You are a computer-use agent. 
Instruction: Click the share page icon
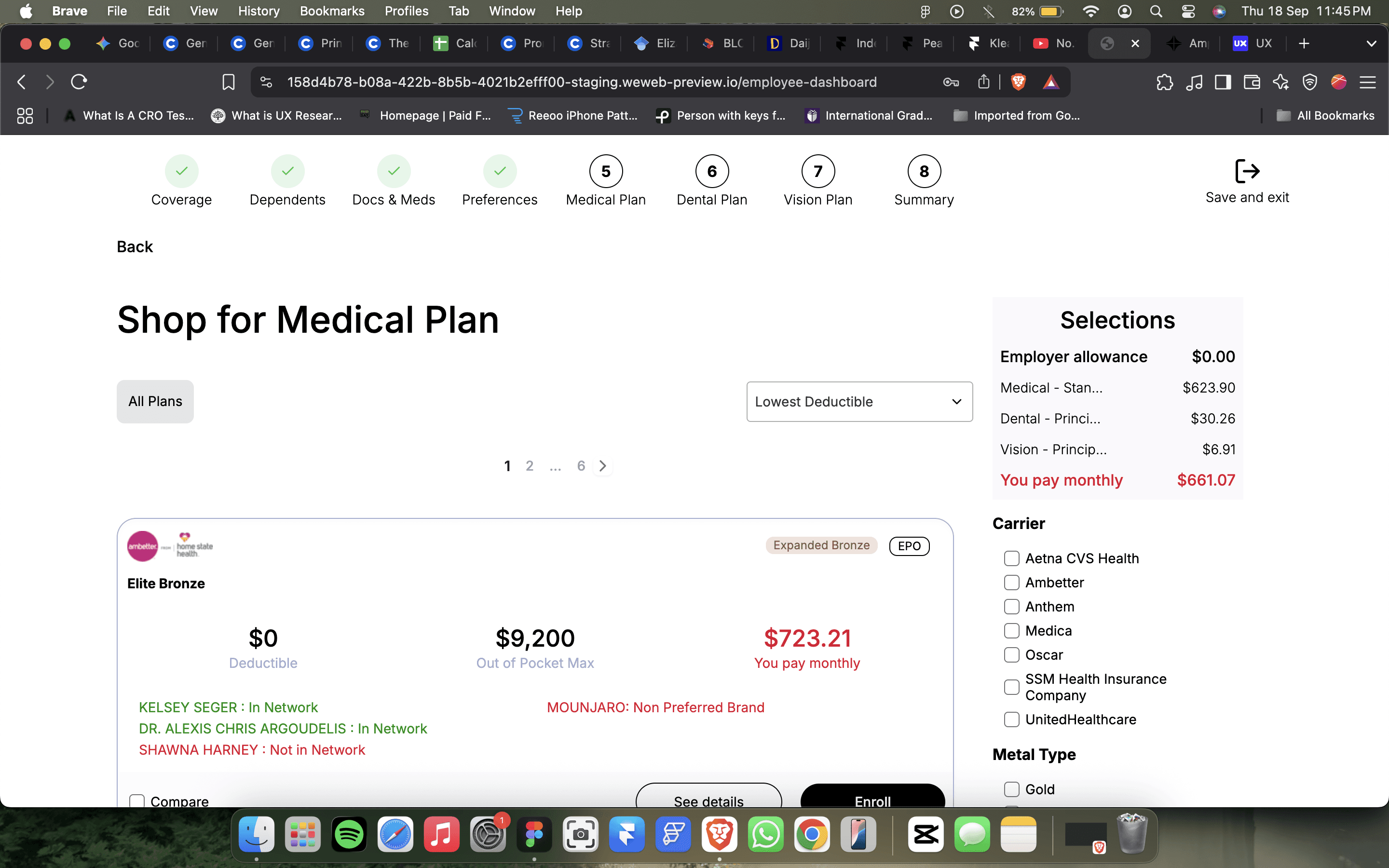point(984,82)
